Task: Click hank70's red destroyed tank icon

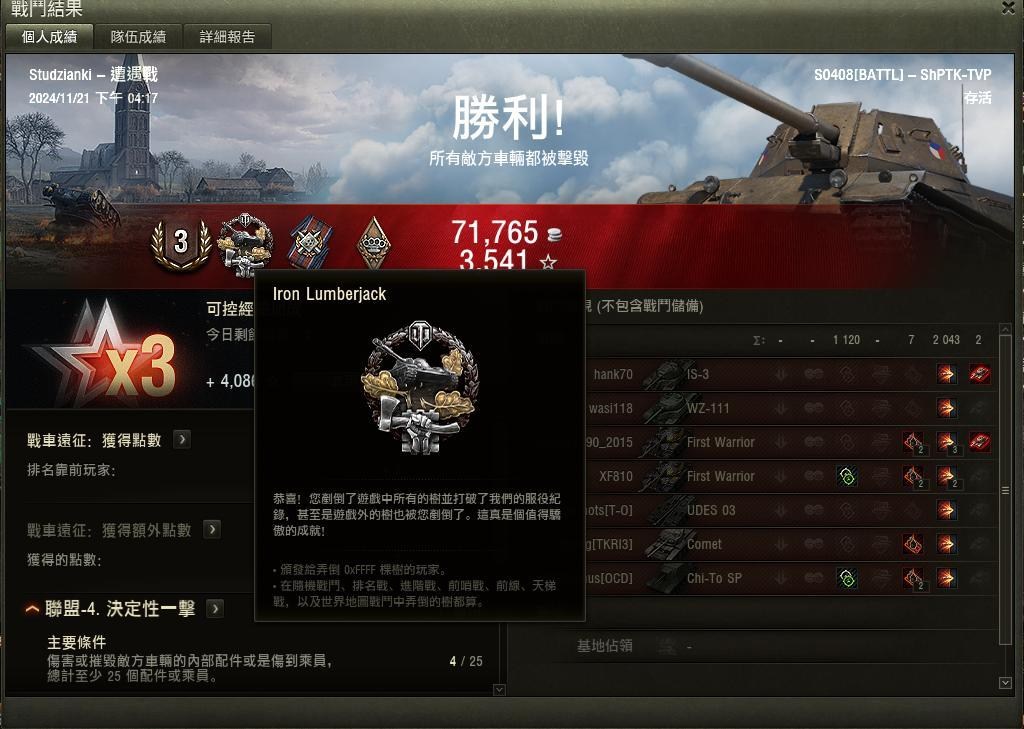Action: click(x=979, y=374)
